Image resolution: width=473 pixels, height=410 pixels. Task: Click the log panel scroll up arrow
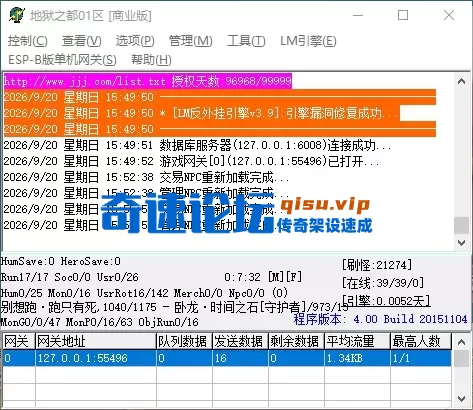pyautogui.click(x=462, y=81)
